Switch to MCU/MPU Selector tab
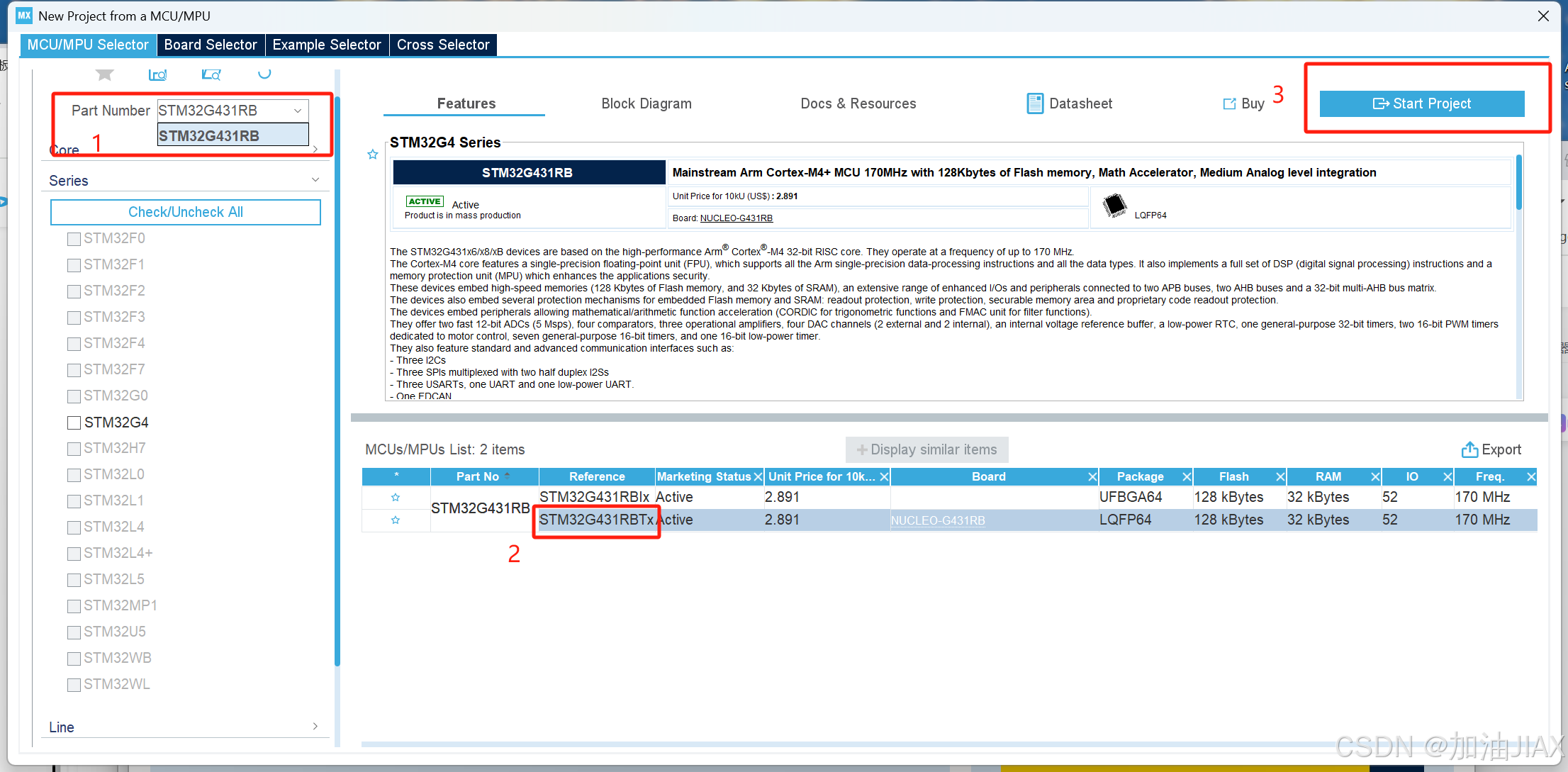Screen dimensions: 1568x772 [x=88, y=45]
